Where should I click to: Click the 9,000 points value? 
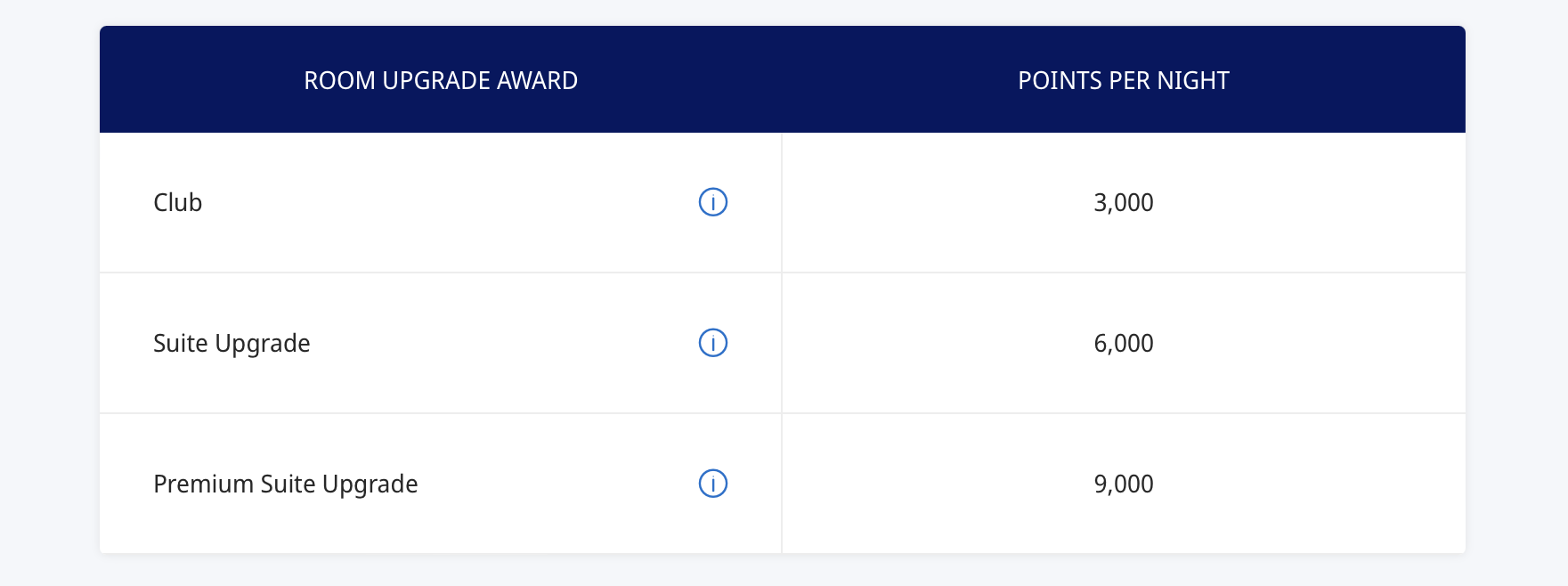[x=1123, y=484]
